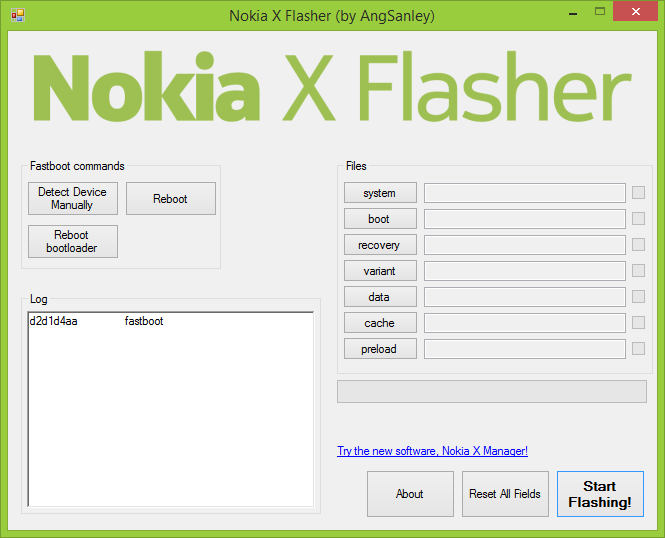Close the Nokia X Flasher window
Image resolution: width=665 pixels, height=538 pixels.
635,11
